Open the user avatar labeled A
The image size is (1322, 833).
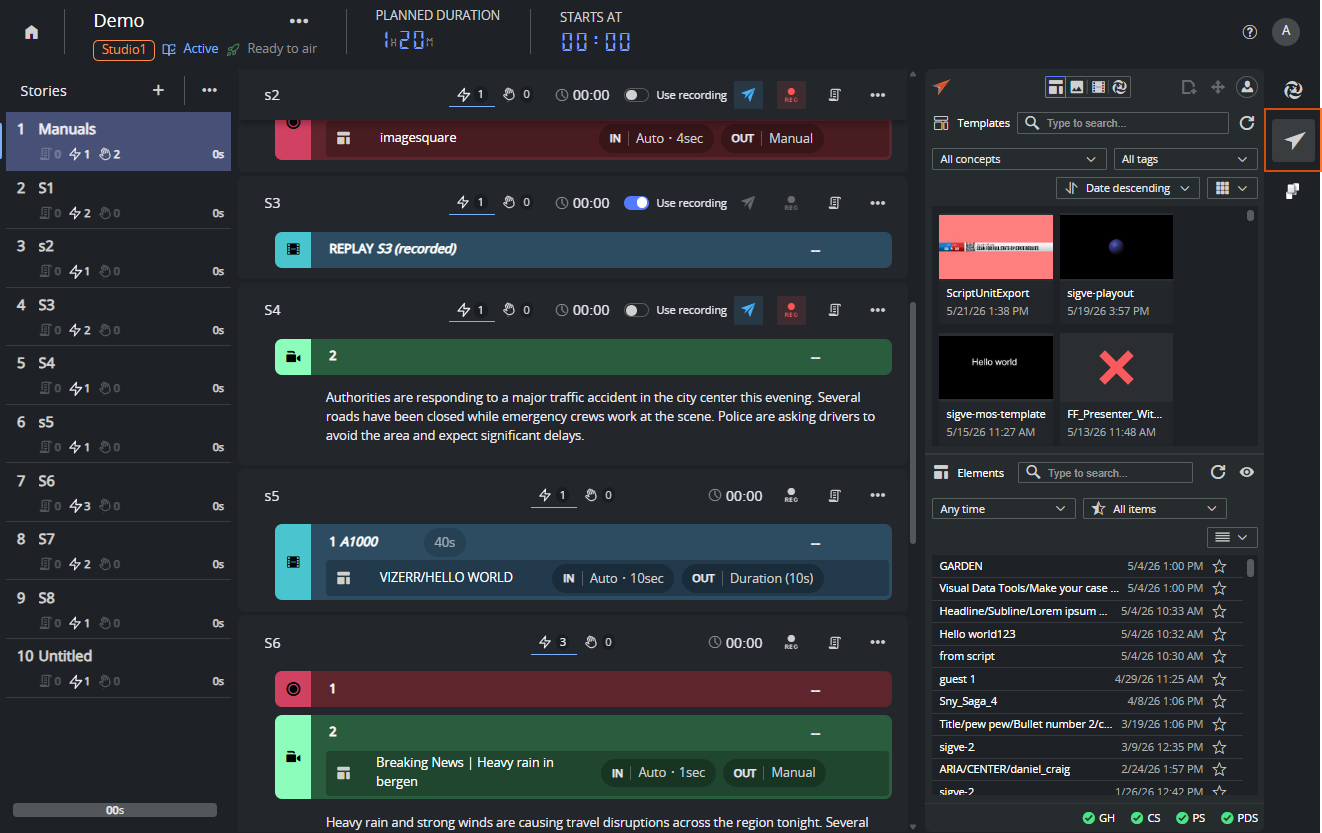click(x=1285, y=32)
